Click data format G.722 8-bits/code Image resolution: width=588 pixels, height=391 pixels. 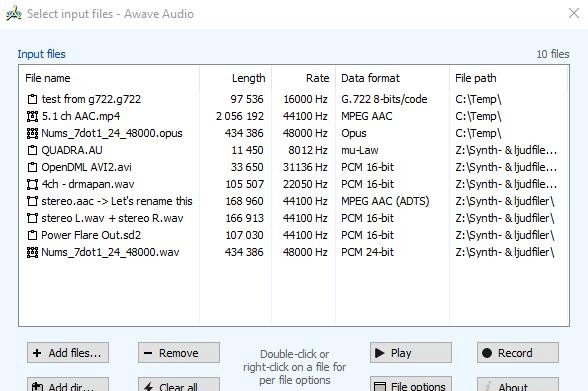click(x=384, y=99)
